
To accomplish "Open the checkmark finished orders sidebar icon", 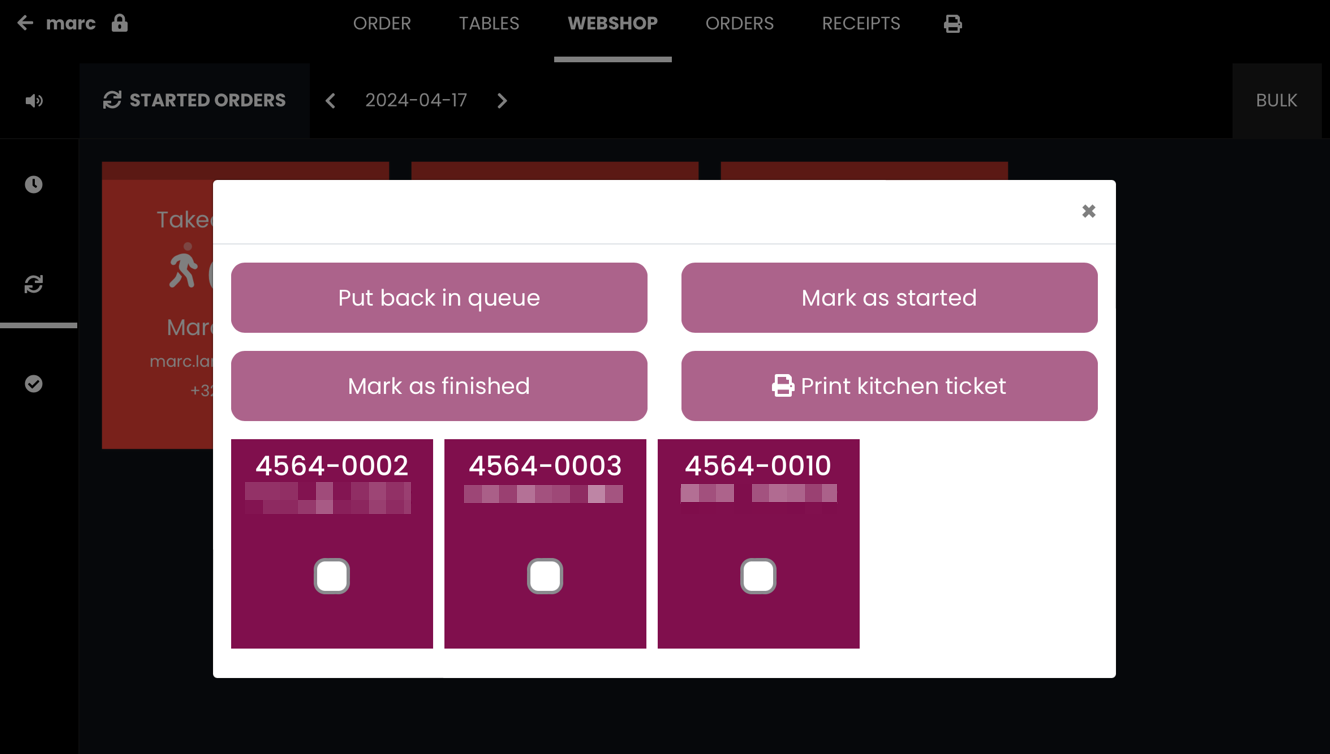I will point(34,384).
